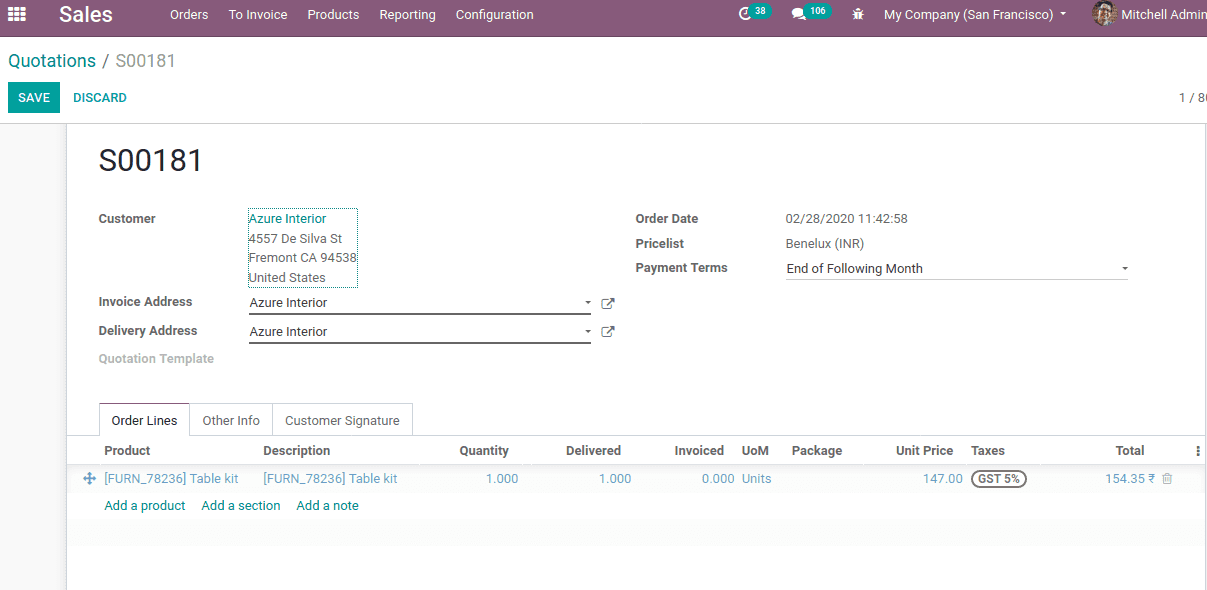Sort by Total column header

coord(1130,451)
